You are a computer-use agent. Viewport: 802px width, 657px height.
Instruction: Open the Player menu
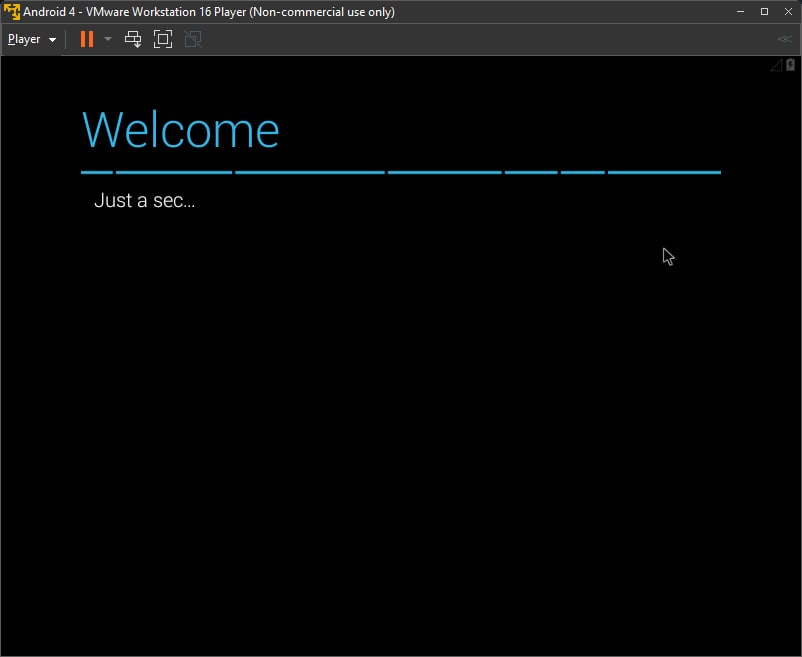(x=32, y=39)
